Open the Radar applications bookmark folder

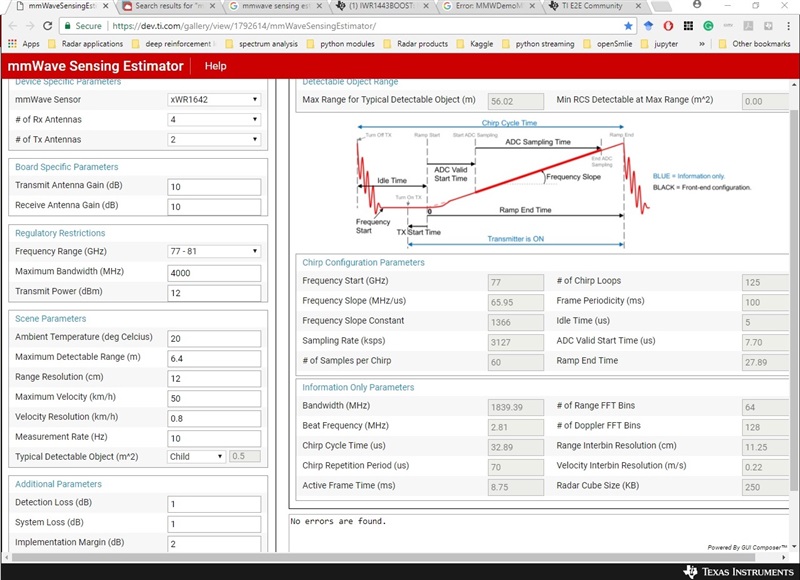point(86,44)
